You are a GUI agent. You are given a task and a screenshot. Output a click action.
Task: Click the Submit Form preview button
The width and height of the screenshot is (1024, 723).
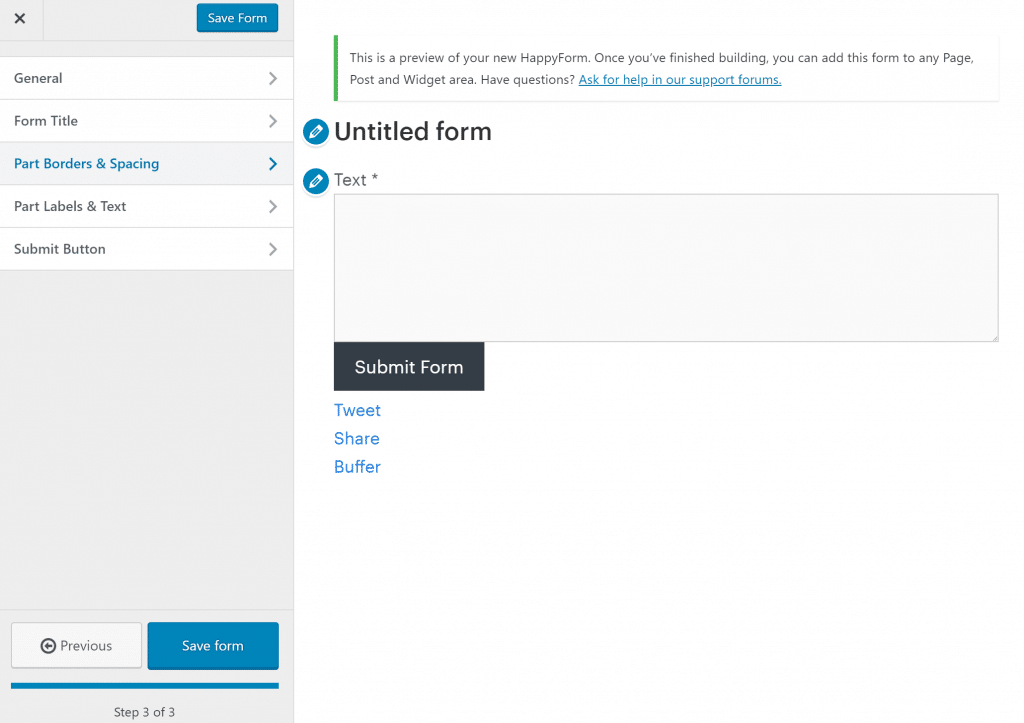point(408,366)
